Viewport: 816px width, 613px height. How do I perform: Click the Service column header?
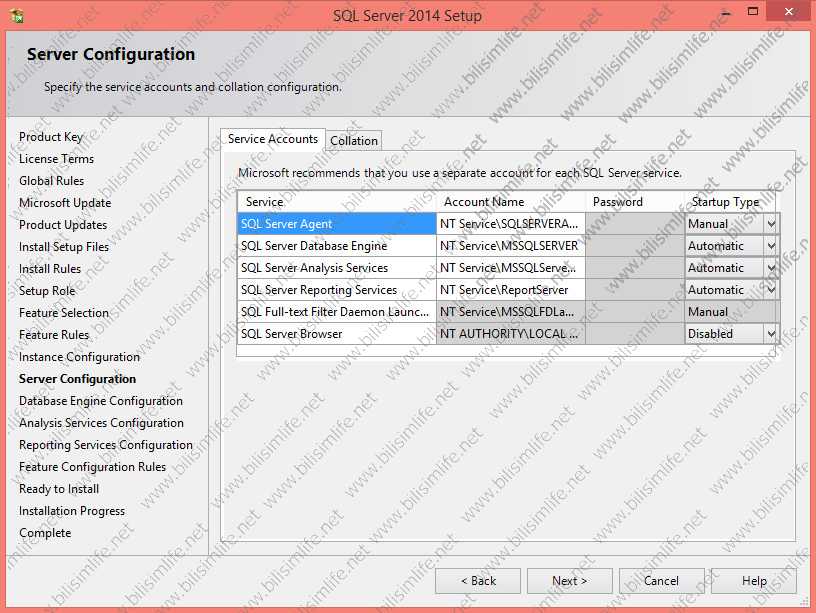click(x=337, y=202)
